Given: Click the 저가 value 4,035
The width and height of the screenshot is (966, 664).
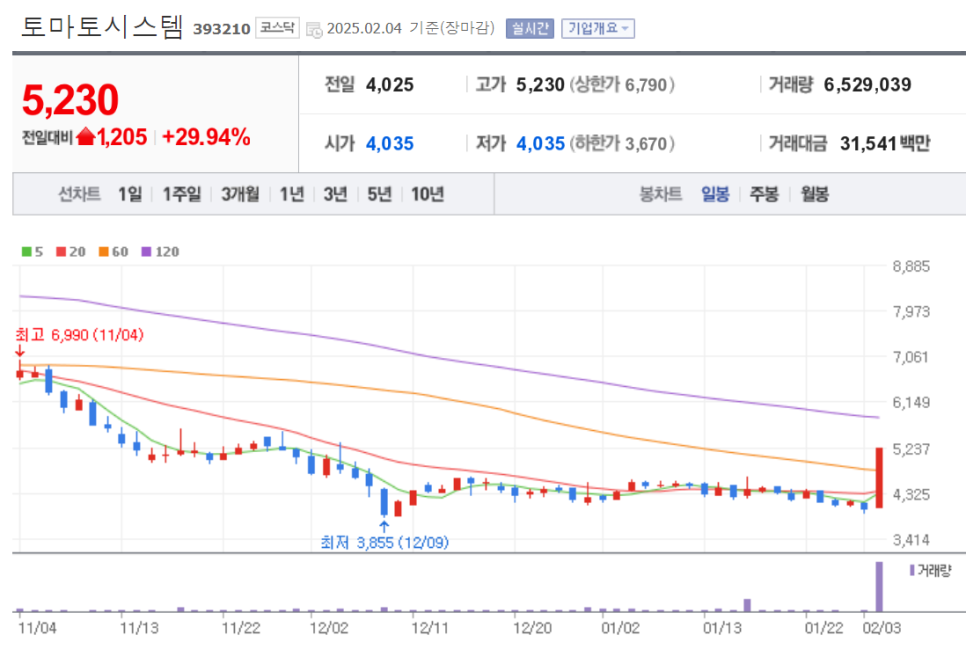Looking at the screenshot, I should pyautogui.click(x=540, y=144).
